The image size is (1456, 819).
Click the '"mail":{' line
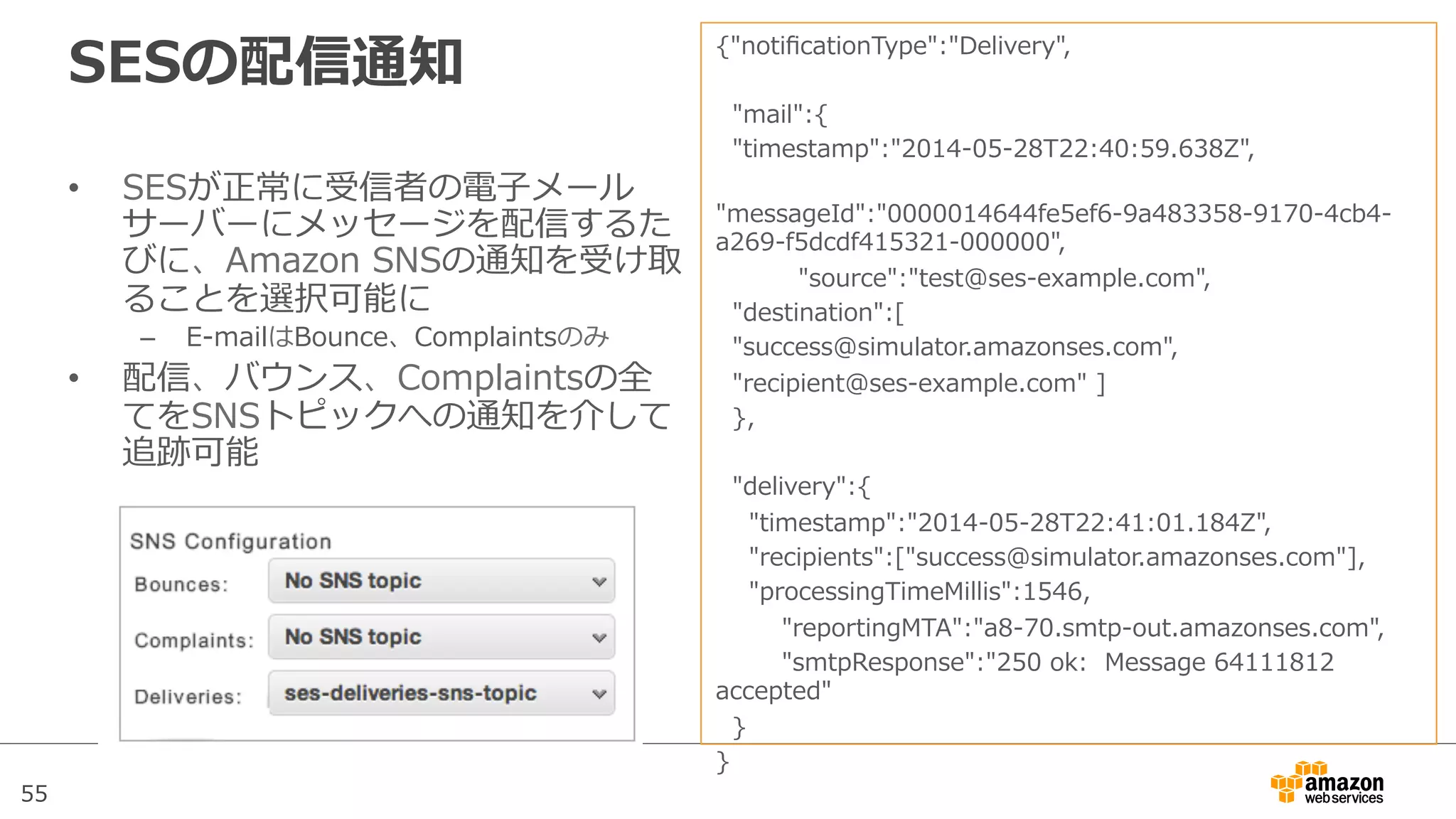780,114
